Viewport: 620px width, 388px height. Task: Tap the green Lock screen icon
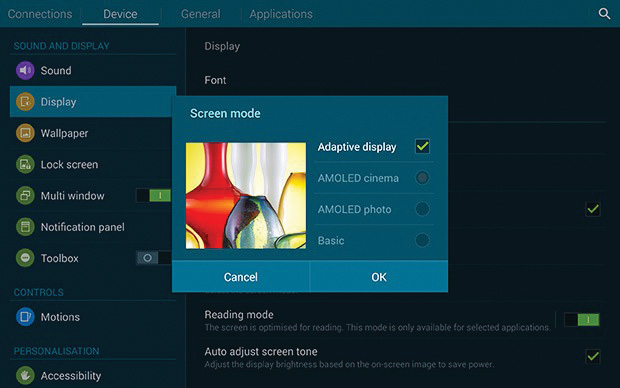25,164
